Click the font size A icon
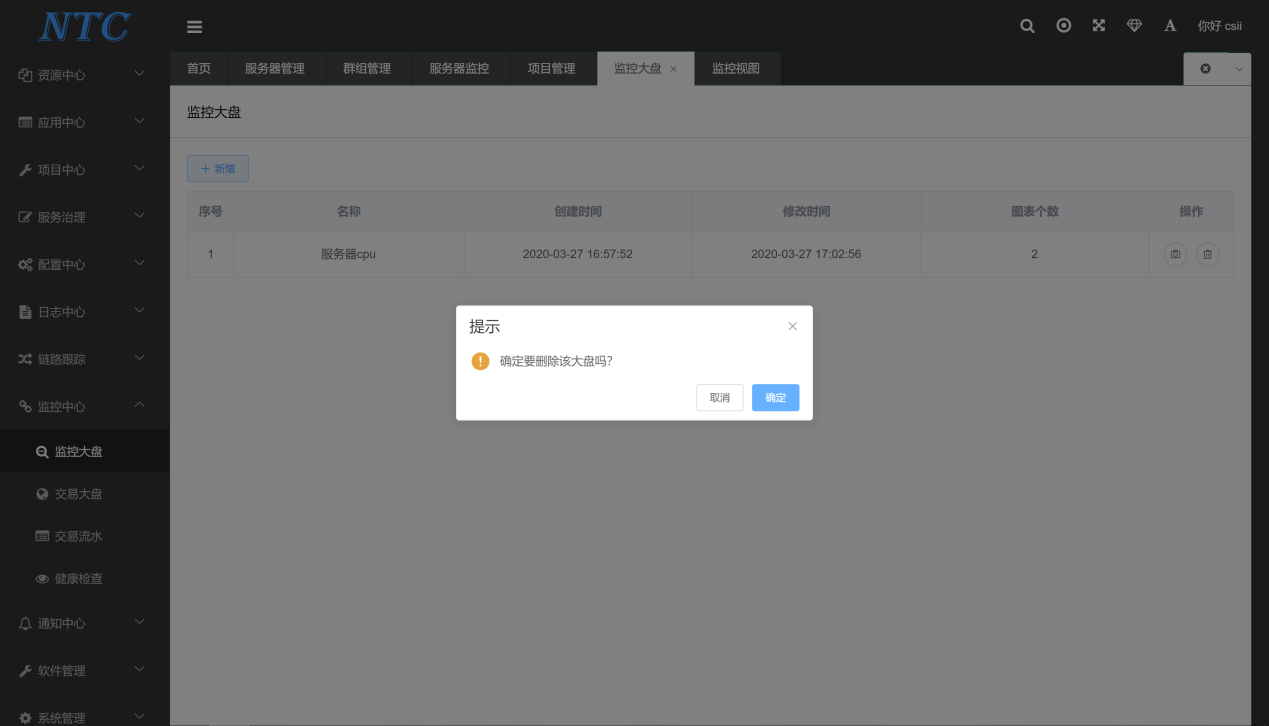This screenshot has width=1269, height=726. point(1170,26)
